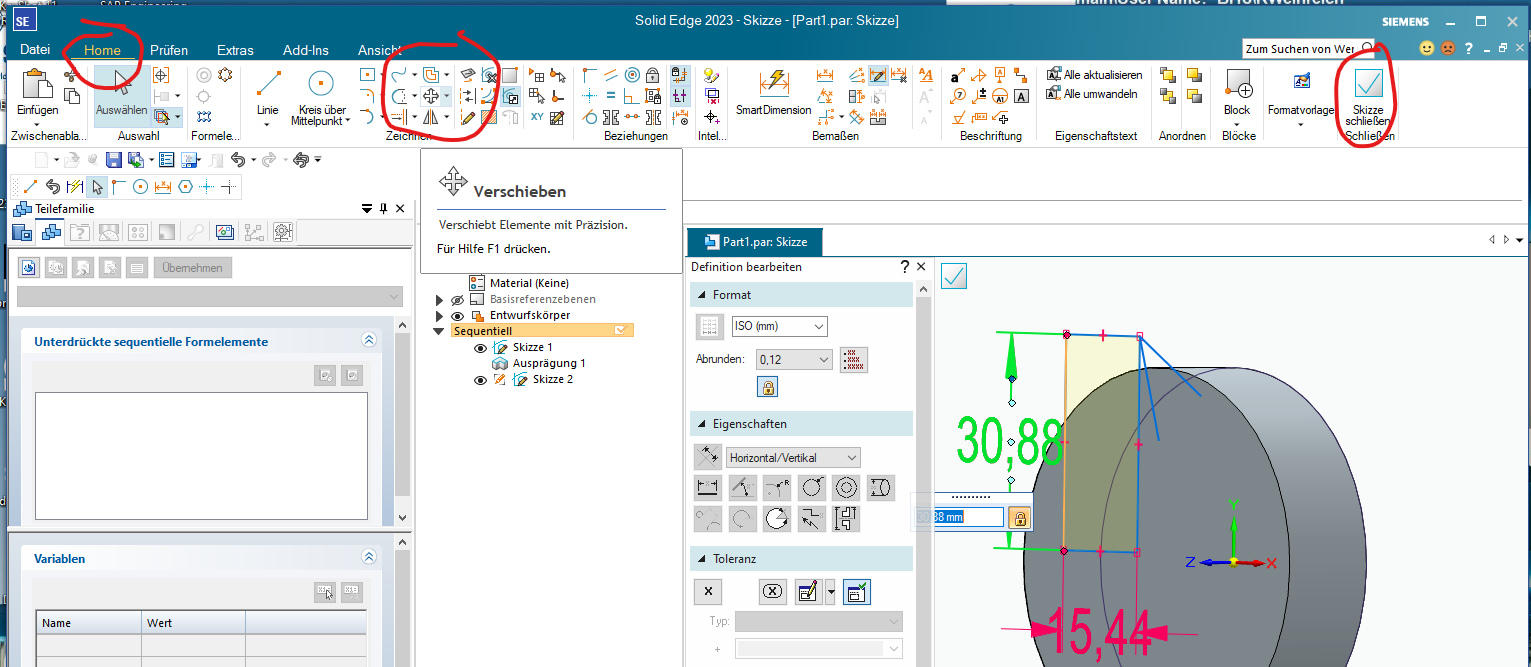Select the Part1.par: Skizze document tab
This screenshot has width=1531, height=667.
click(754, 242)
